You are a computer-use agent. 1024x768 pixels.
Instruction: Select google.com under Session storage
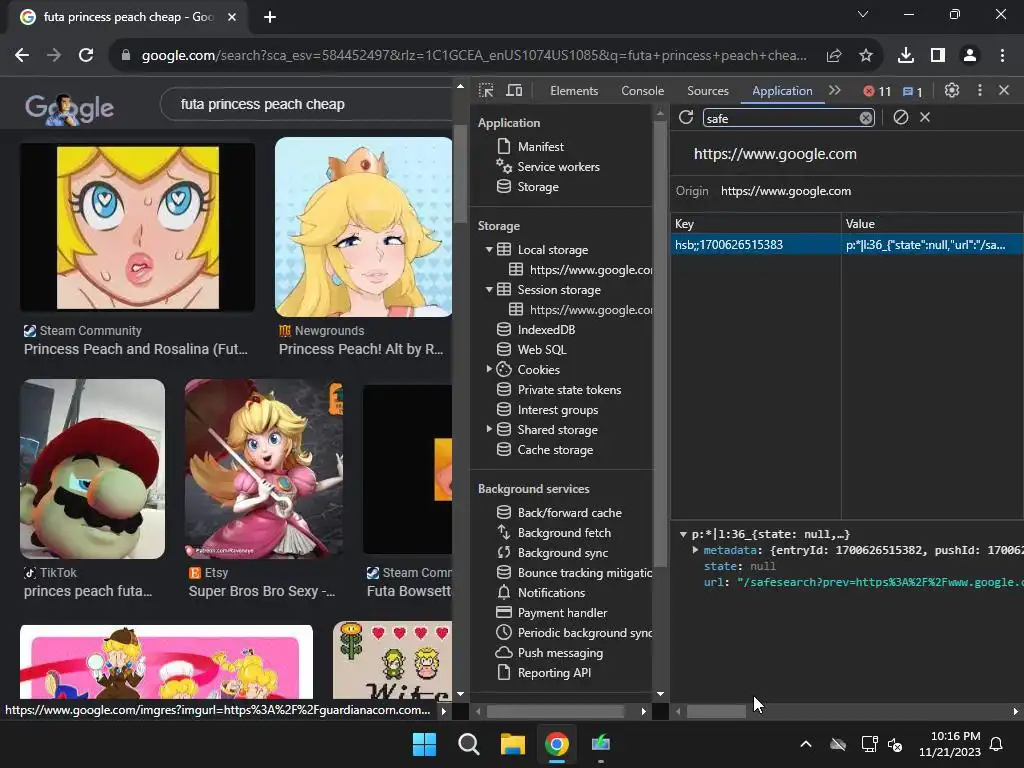[x=590, y=310]
